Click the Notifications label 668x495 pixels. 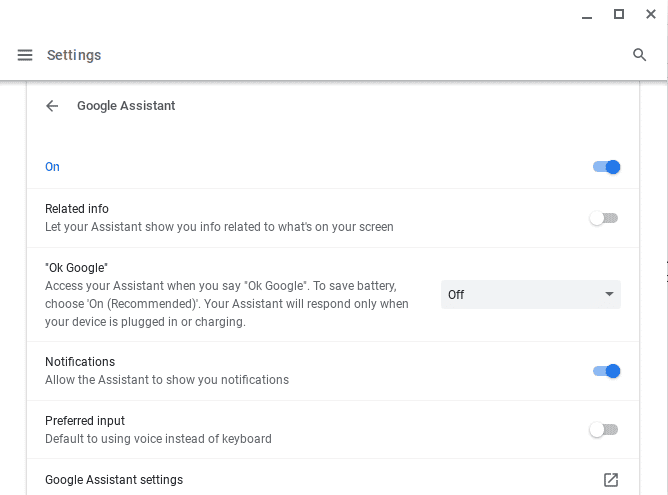[x=80, y=362]
